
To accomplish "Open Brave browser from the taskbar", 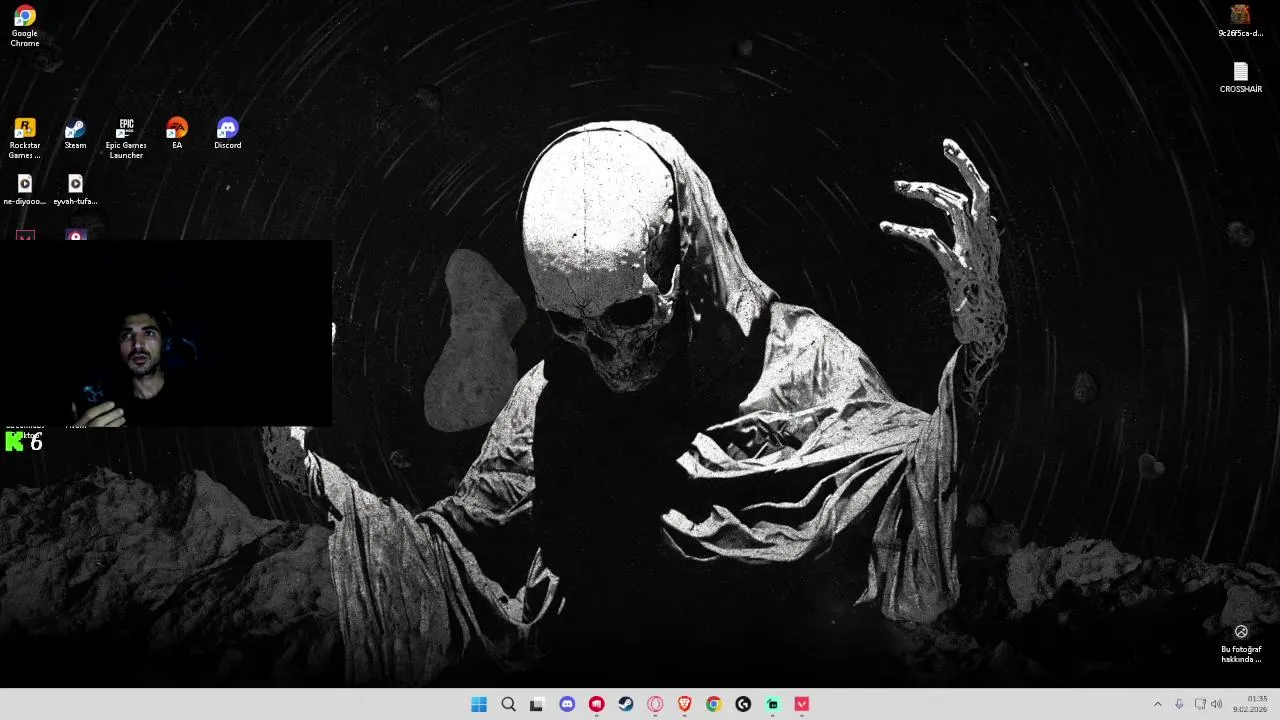I will click(x=684, y=704).
